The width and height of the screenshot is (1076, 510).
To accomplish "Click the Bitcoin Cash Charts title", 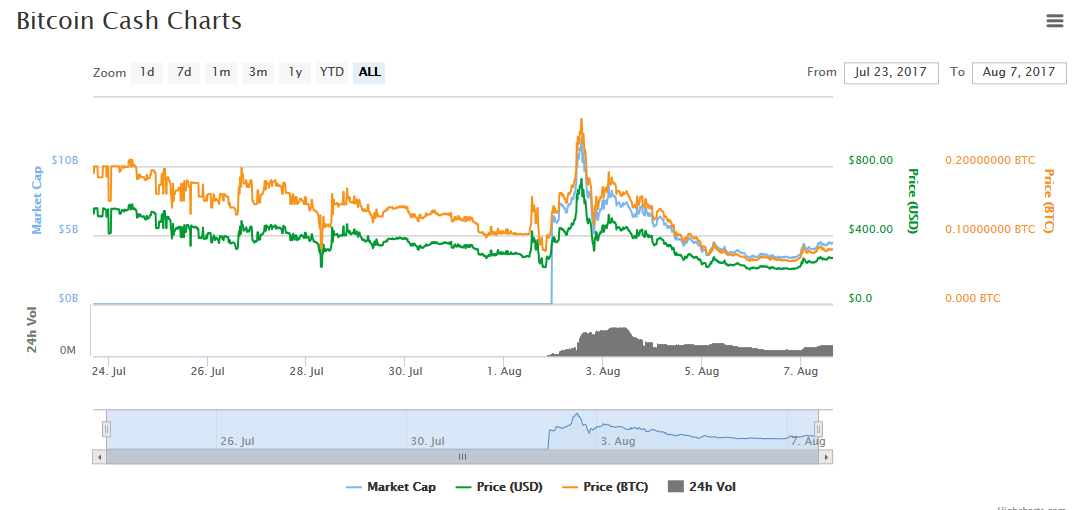I will 129,21.
